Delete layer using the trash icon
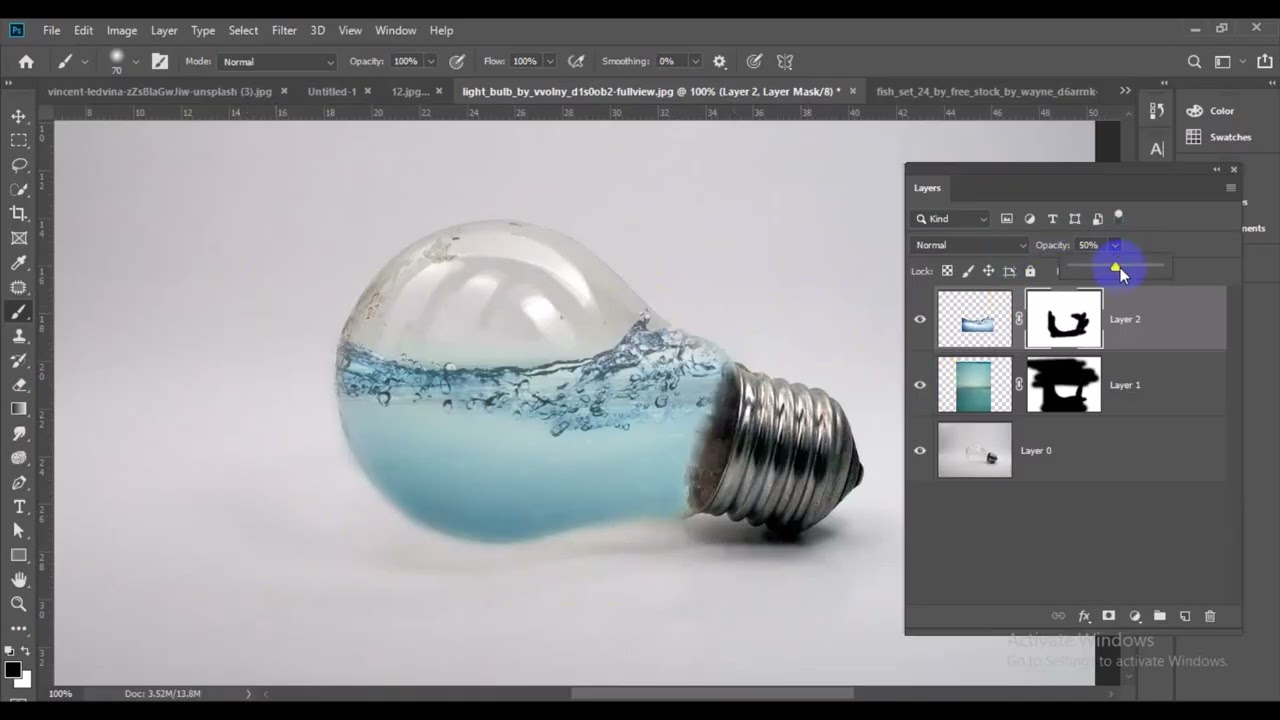 pos(1210,616)
